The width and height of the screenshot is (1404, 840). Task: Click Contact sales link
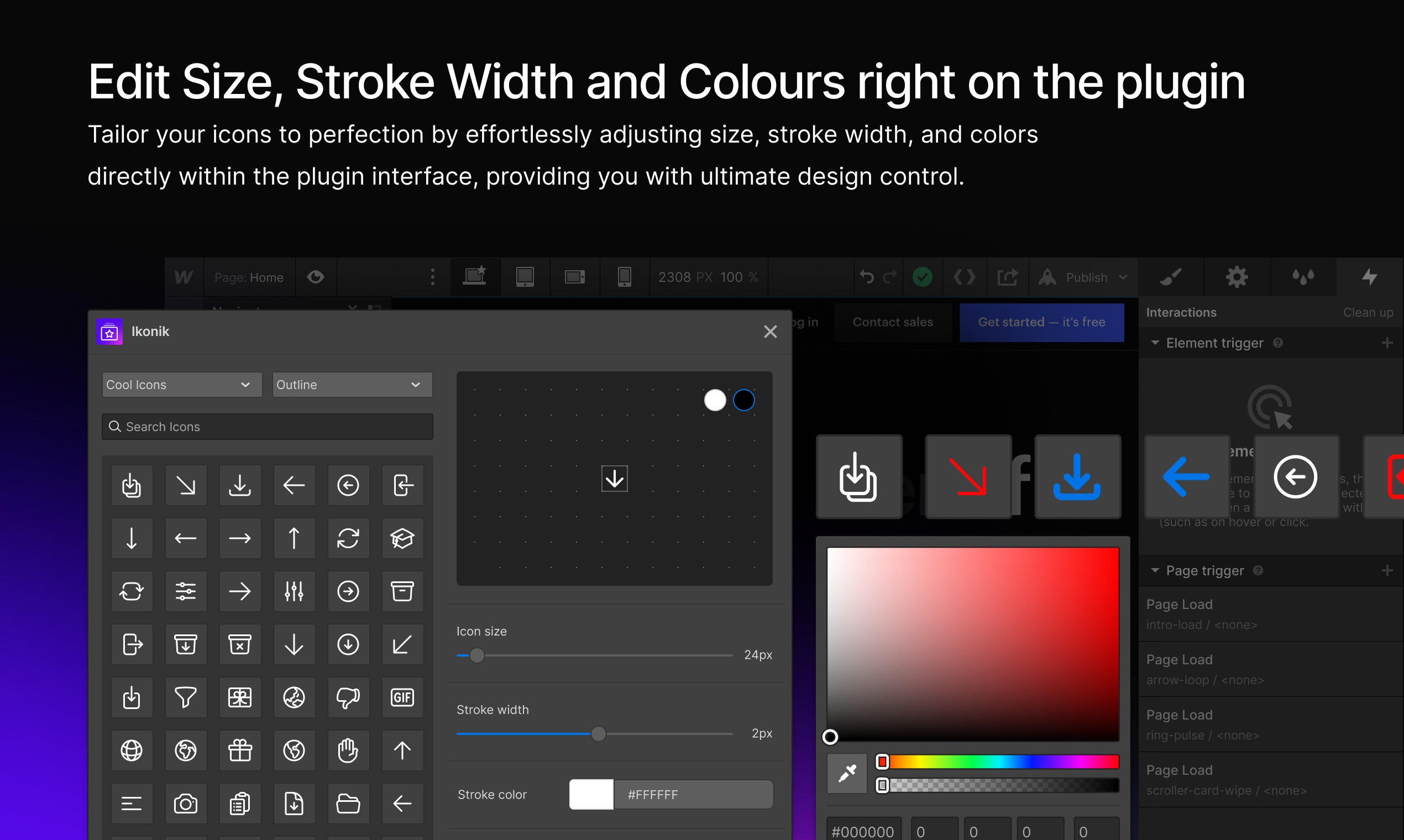coord(893,322)
